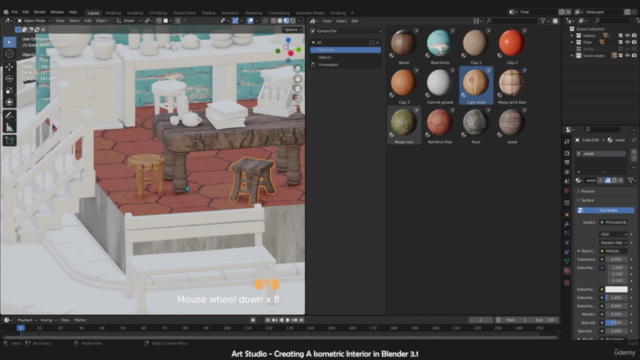Click the Blender logo menu icon
This screenshot has height=360, width=640.
pos(6,12)
